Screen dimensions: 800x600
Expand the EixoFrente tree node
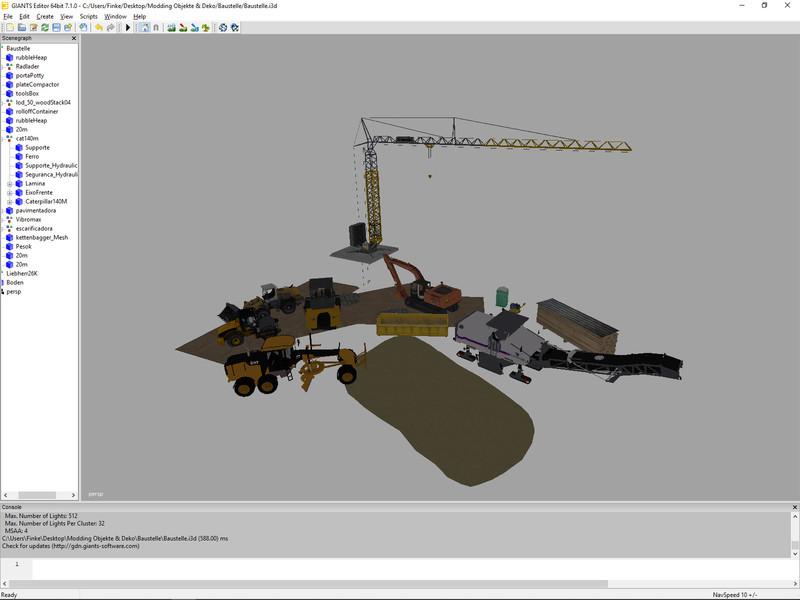tap(9, 192)
